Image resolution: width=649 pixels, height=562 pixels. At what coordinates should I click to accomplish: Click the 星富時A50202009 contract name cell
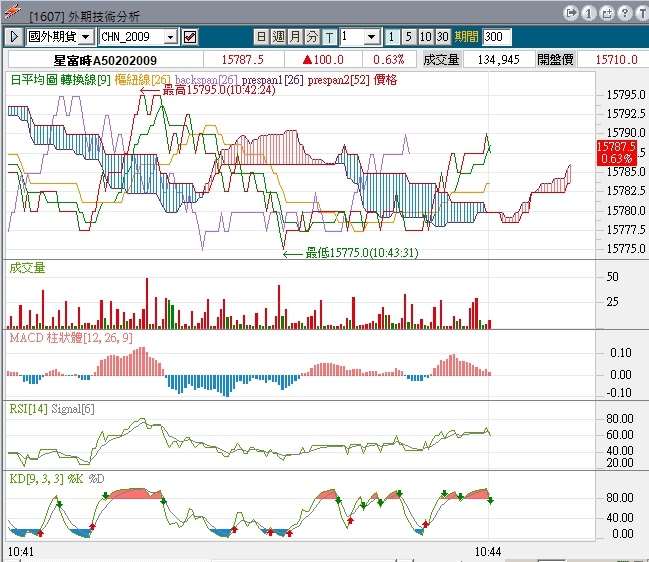click(105, 60)
